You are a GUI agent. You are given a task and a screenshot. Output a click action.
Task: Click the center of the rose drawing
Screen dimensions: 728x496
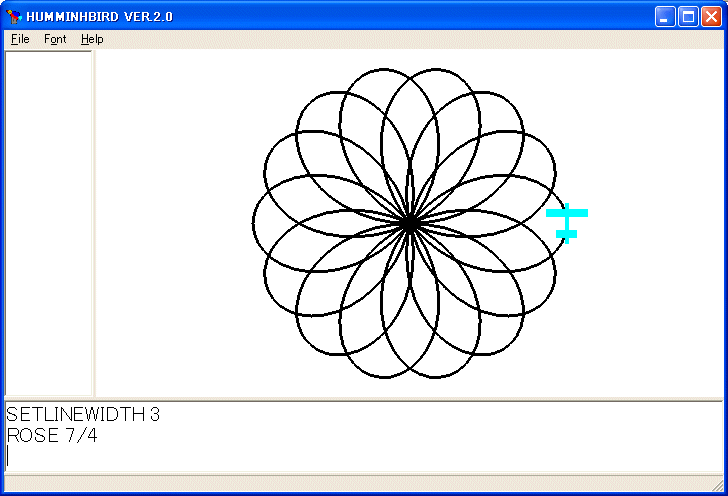[x=409, y=223]
